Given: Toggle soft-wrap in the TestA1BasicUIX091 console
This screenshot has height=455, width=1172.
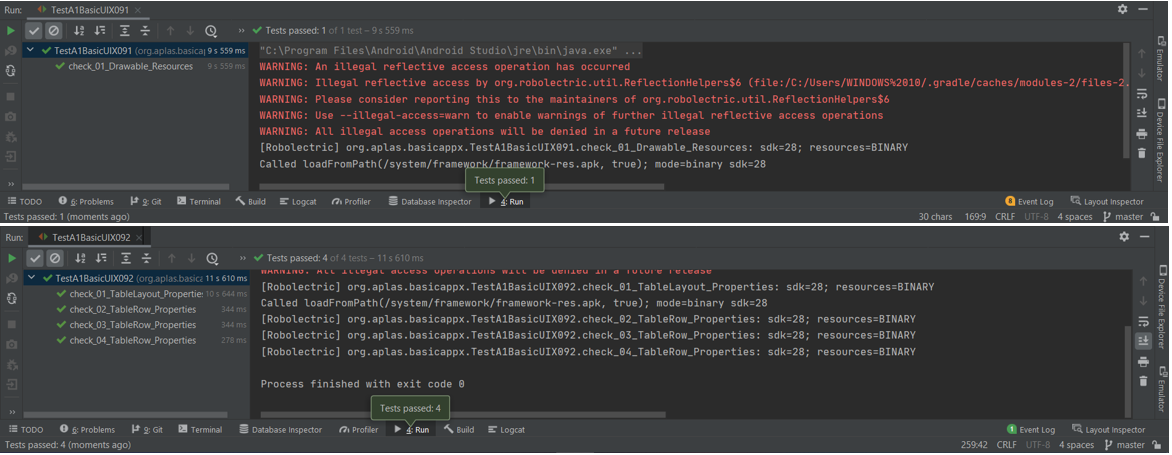Looking at the screenshot, I should pos(1142,93).
